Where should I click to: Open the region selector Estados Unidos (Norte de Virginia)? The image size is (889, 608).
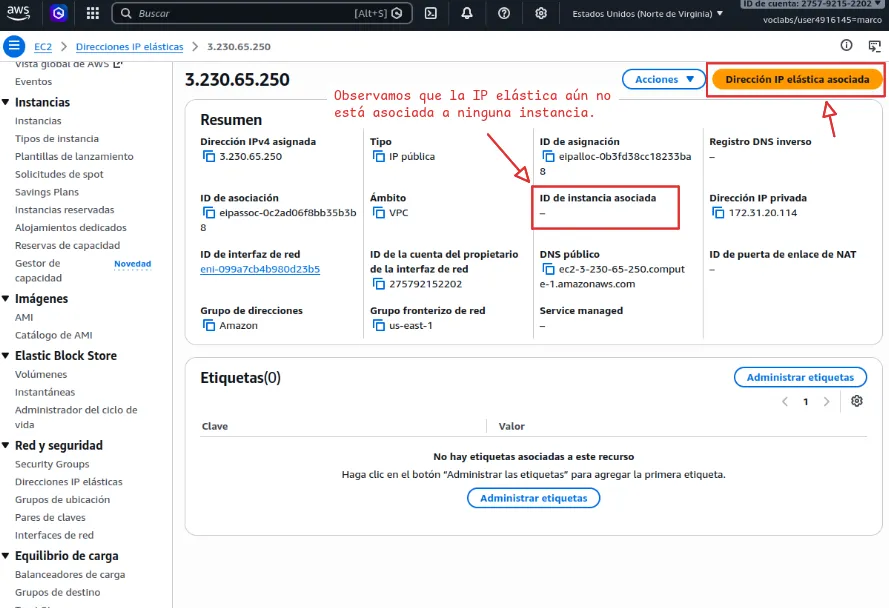tap(647, 14)
